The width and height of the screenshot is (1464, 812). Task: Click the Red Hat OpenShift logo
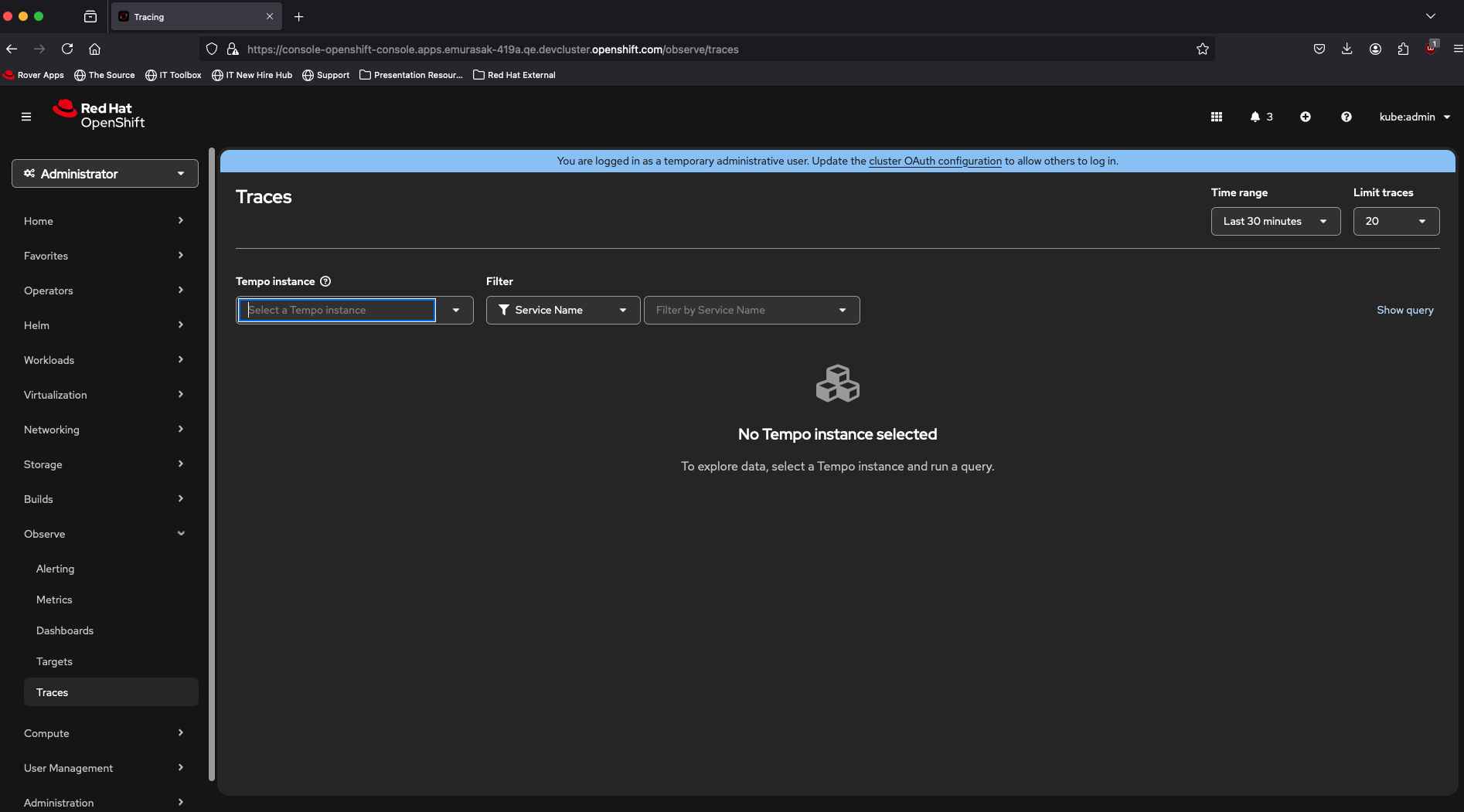point(98,115)
